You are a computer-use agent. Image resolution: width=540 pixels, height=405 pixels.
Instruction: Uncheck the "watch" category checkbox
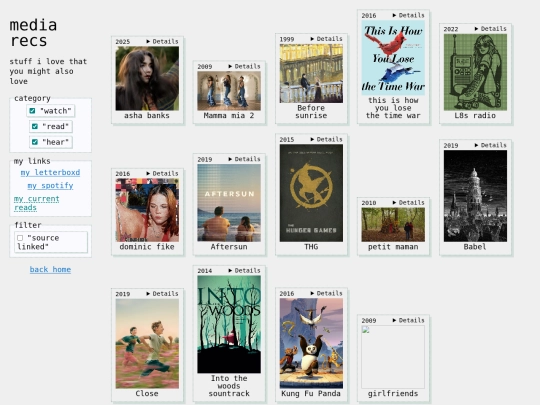click(32, 111)
